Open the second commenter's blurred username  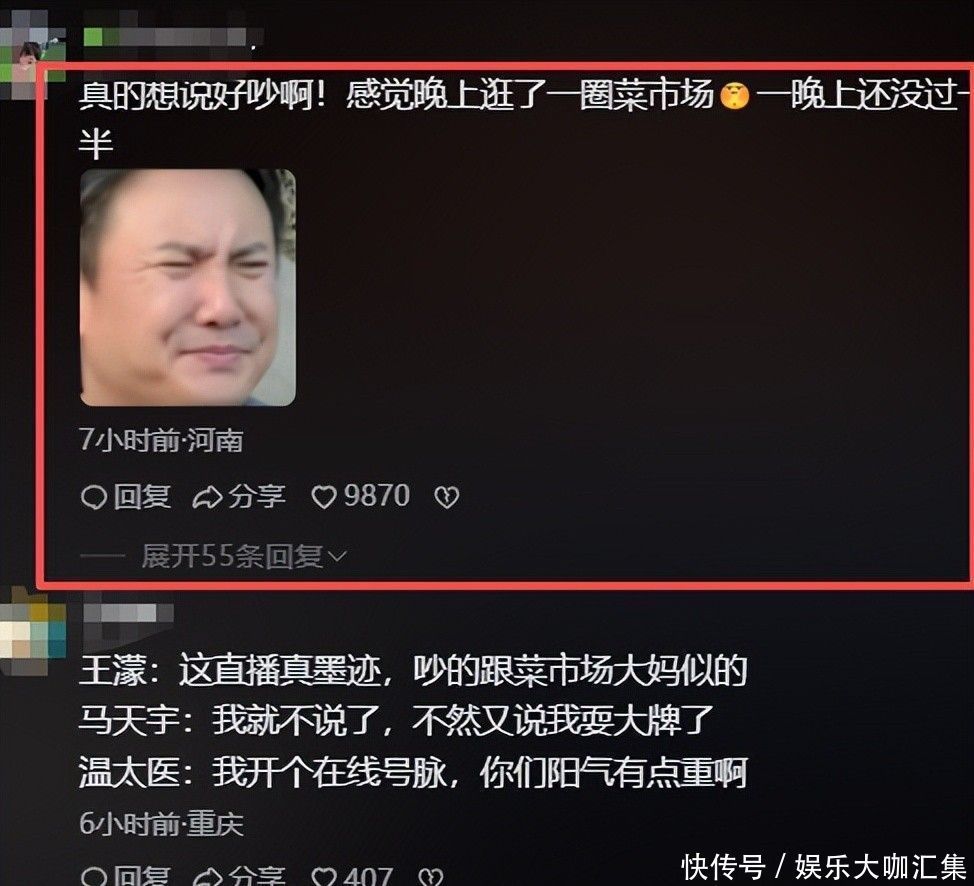(128, 617)
